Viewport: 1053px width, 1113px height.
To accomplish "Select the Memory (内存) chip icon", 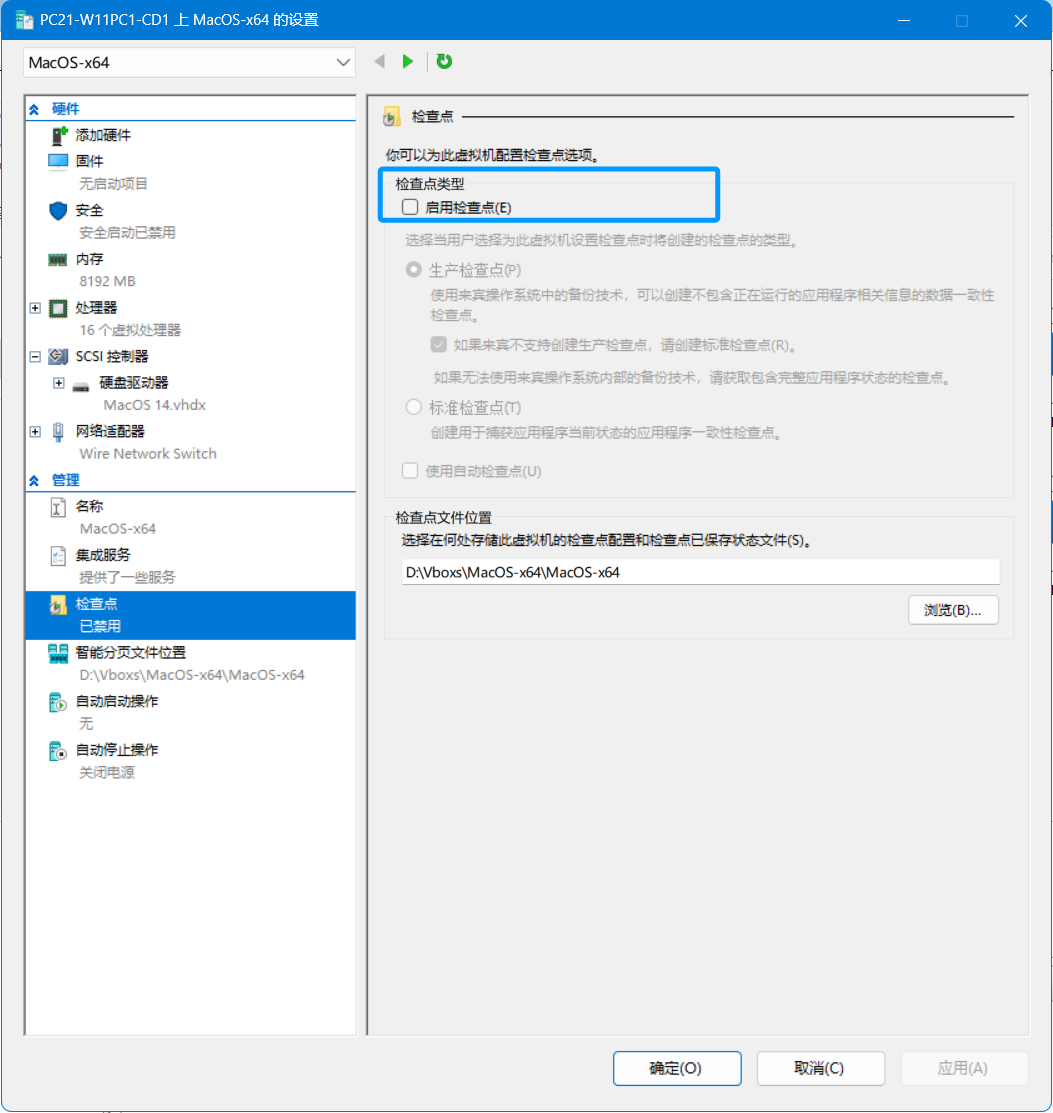I will [58, 259].
